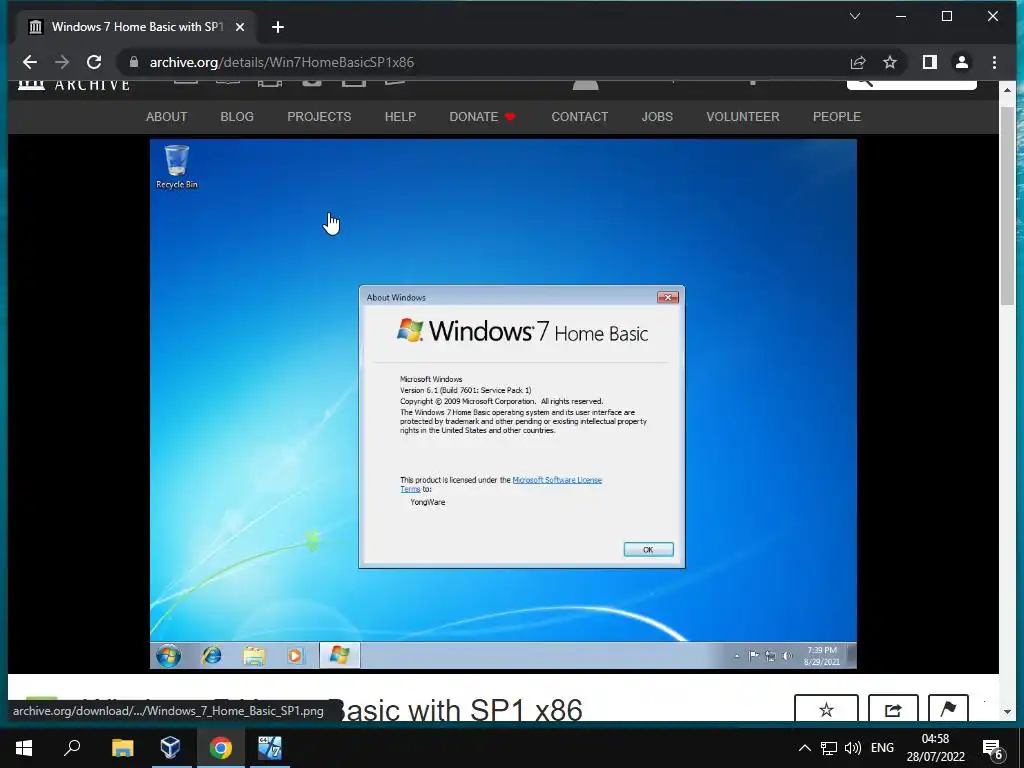This screenshot has width=1024, height=768.
Task: Select the Windows 7 Home Basic tab
Action: click(137, 27)
